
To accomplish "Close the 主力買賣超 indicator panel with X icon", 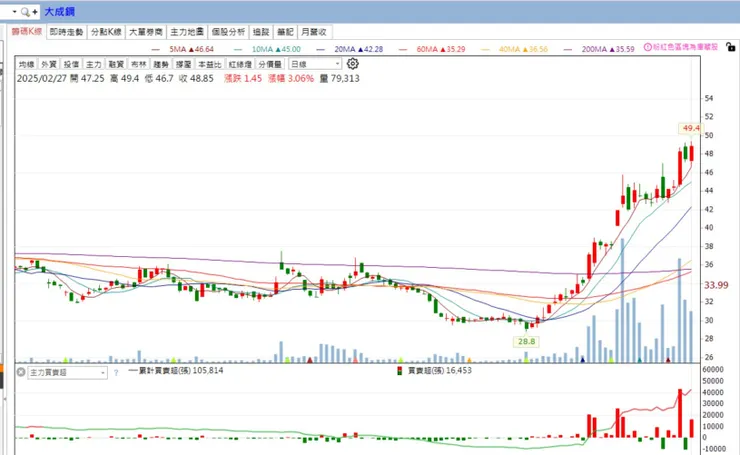I will pos(21,372).
